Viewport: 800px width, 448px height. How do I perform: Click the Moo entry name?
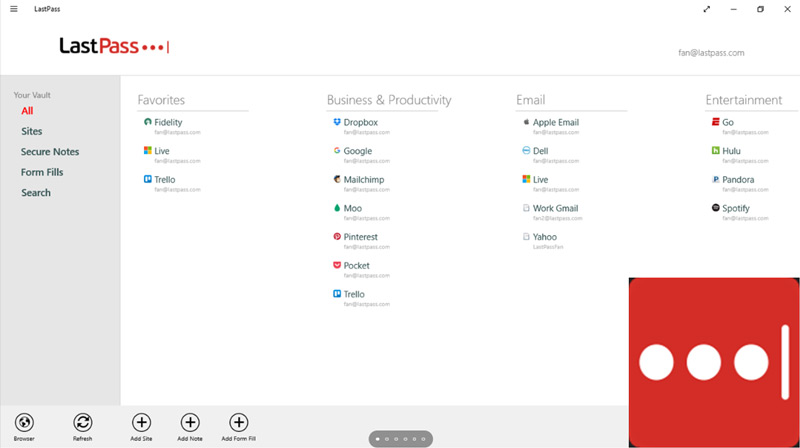click(353, 208)
